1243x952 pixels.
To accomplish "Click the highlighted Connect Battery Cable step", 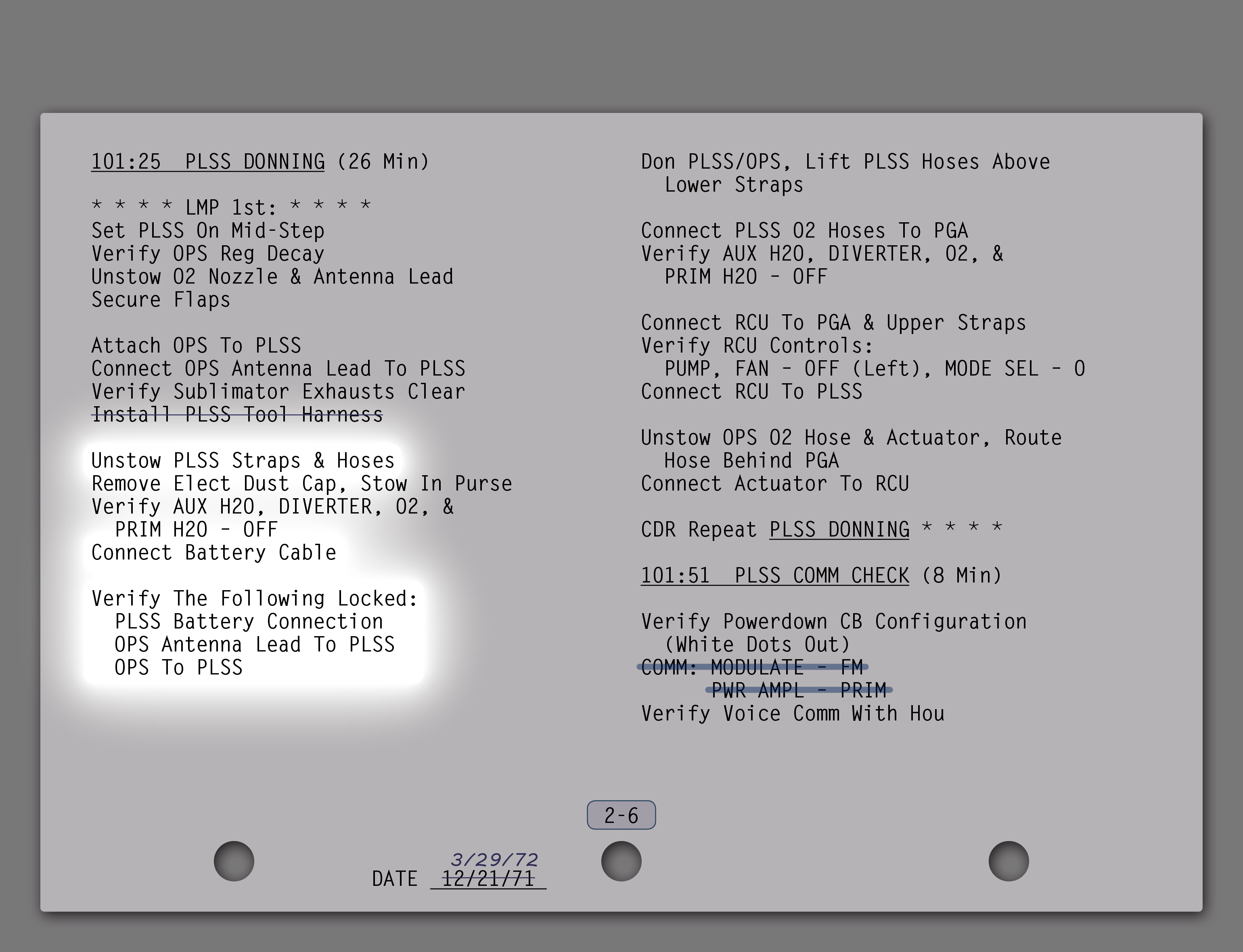I will [213, 553].
